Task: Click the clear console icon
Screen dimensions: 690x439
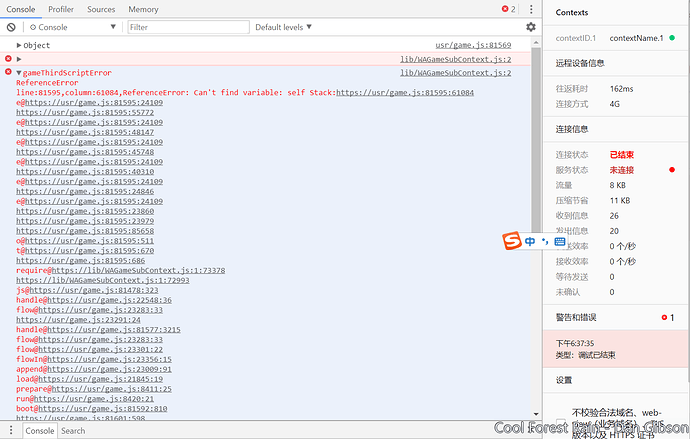Action: click(x=11, y=27)
